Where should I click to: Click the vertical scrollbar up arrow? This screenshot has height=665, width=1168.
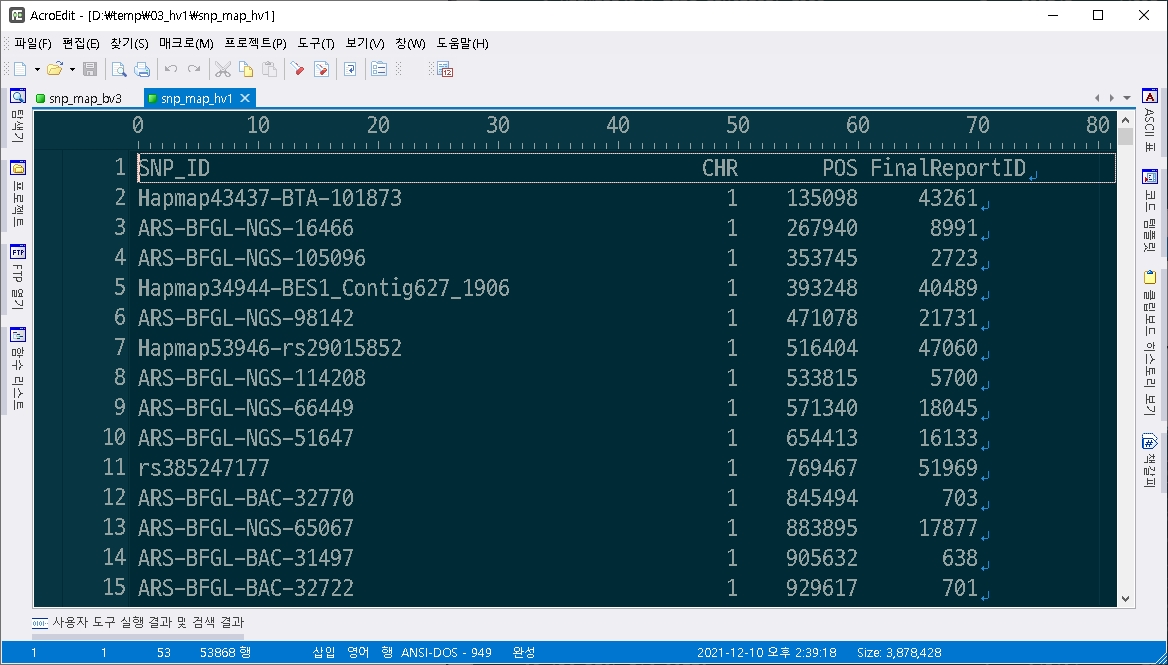1125,119
